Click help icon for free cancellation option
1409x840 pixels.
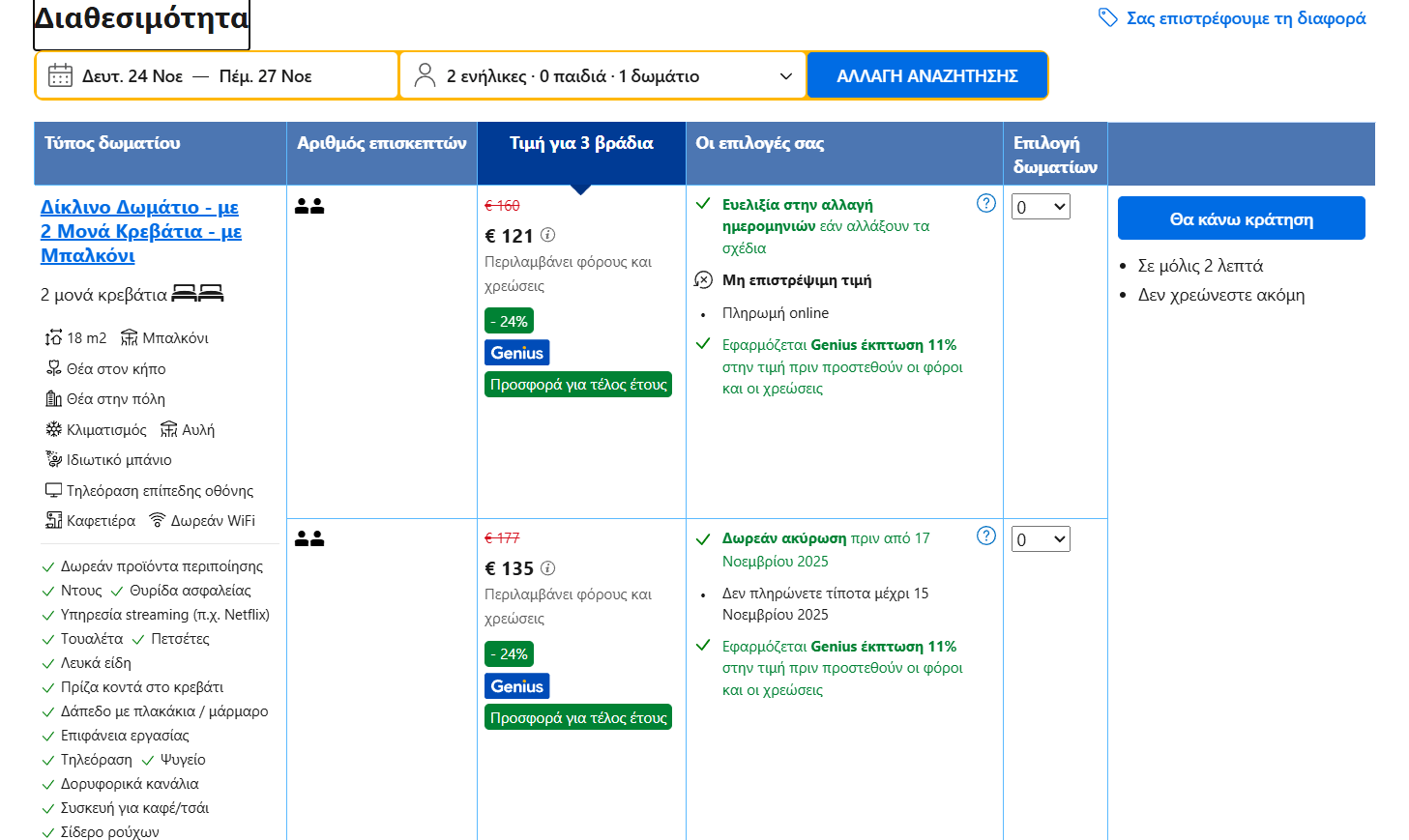[x=985, y=536]
